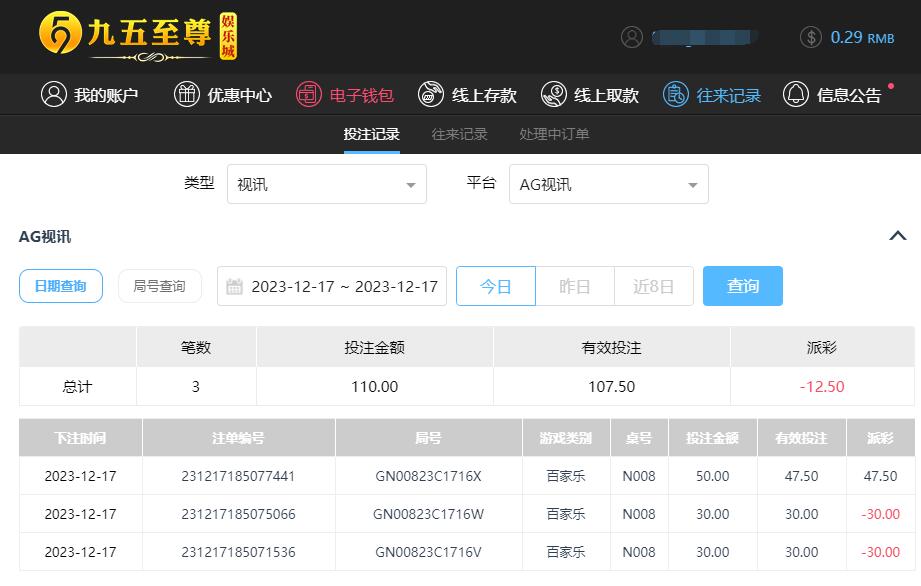Click the date range input field

332,286
